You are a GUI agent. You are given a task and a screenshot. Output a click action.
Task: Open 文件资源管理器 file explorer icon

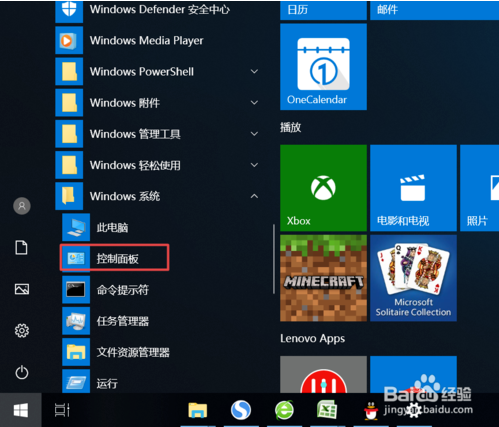pos(76,352)
